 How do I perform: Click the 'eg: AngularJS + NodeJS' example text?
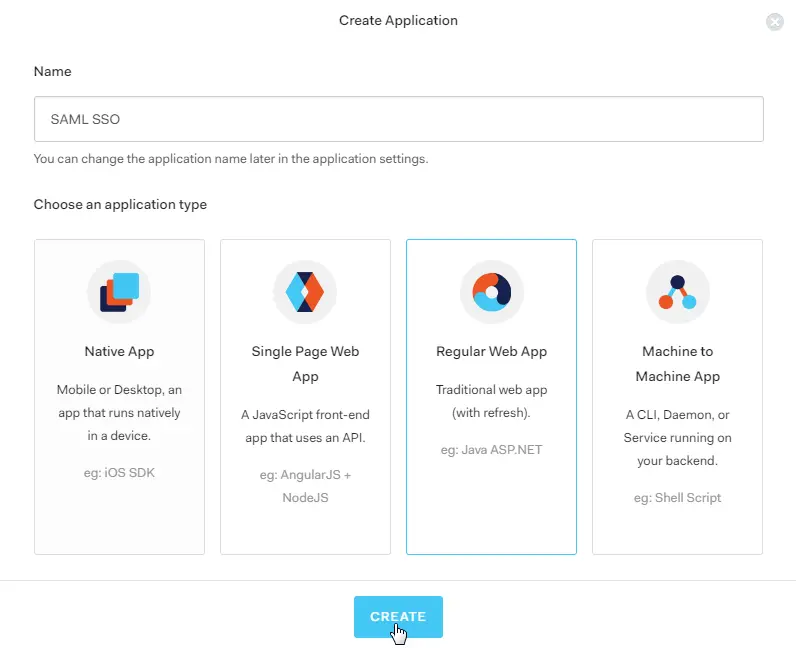(x=305, y=485)
